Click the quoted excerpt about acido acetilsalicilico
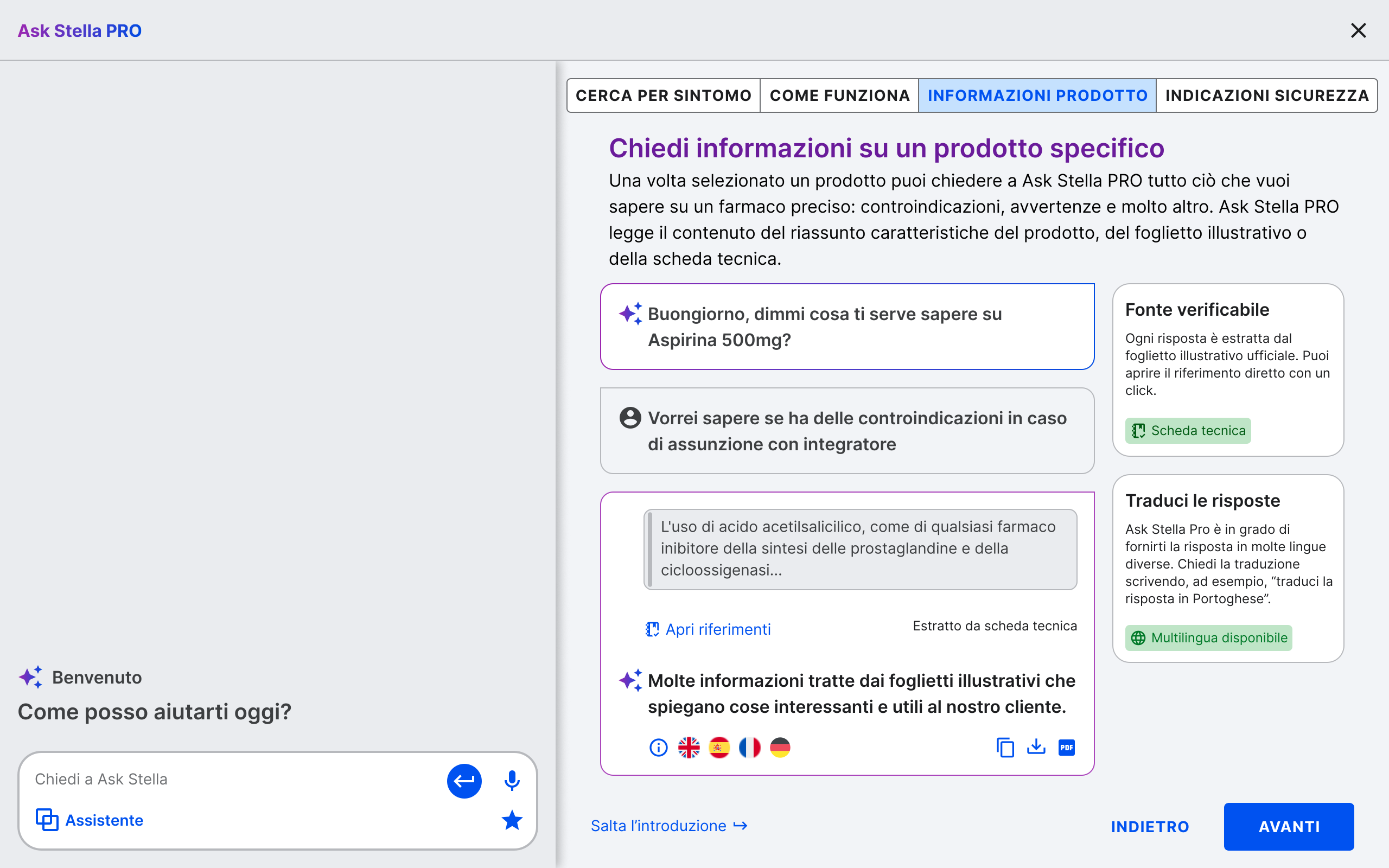The image size is (1389, 868). [x=860, y=549]
